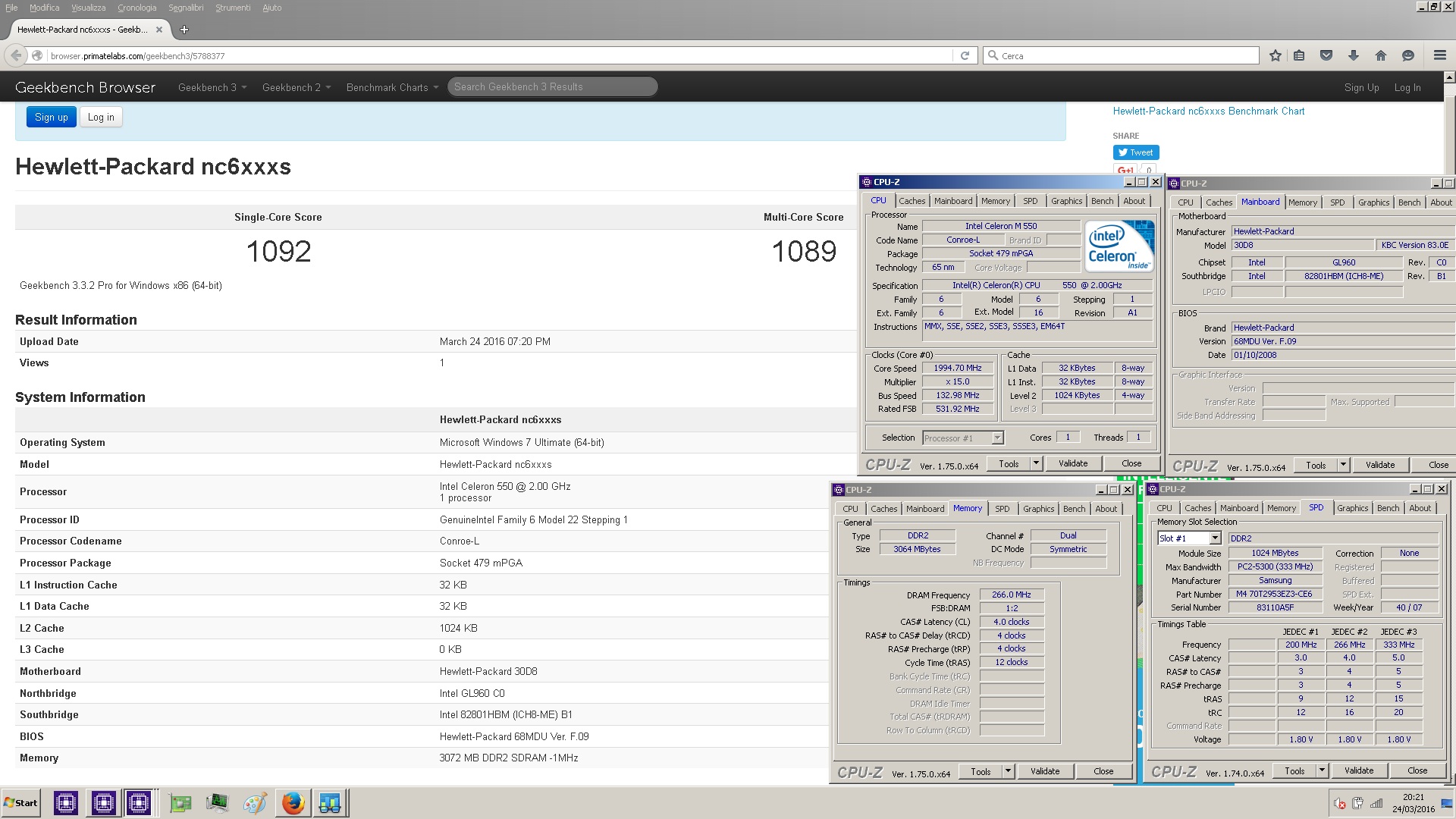Image resolution: width=1456 pixels, height=819 pixels.
Task: Click the Multi-Core Score value 1089
Action: [804, 252]
